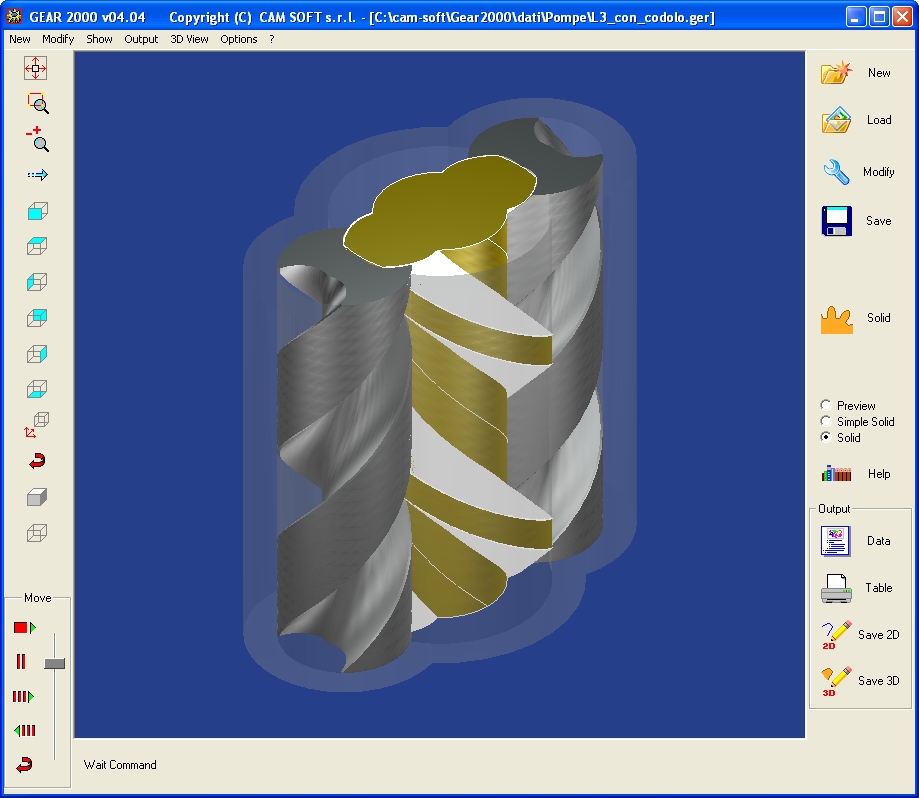Click the gray shaded solid cube icon
The width and height of the screenshot is (919, 798).
pos(37,497)
